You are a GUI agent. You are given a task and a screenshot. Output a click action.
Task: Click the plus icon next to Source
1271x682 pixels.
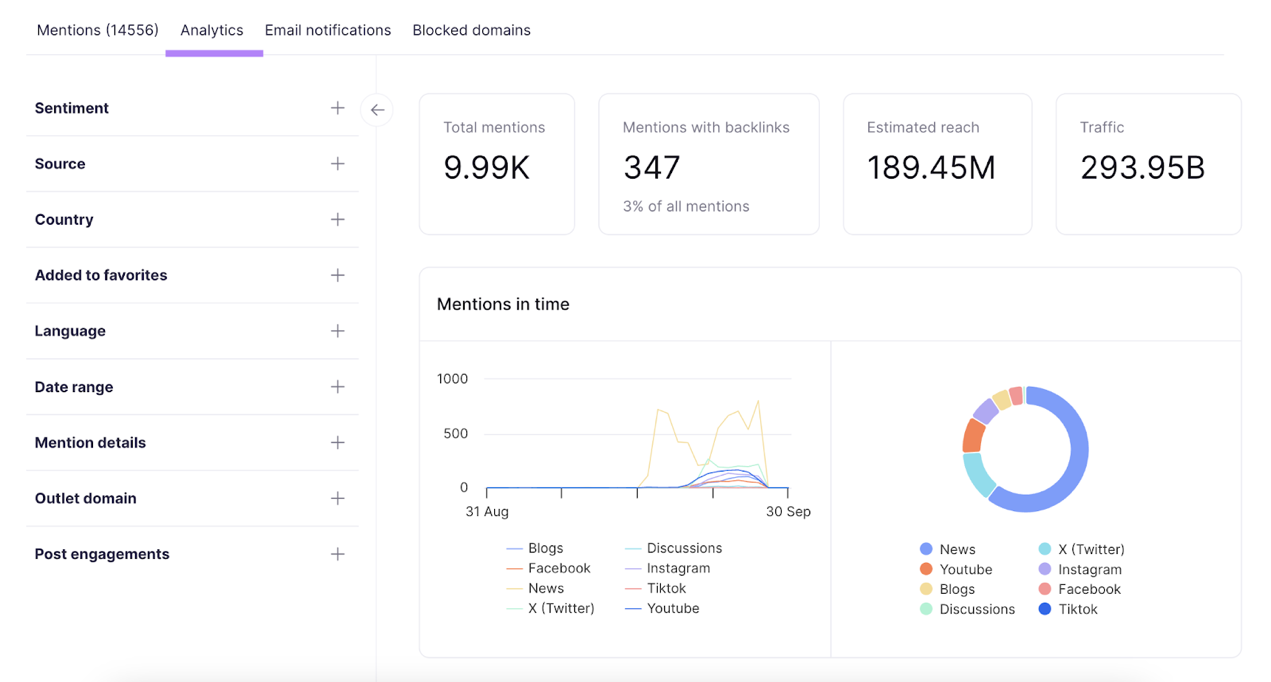[x=337, y=164]
